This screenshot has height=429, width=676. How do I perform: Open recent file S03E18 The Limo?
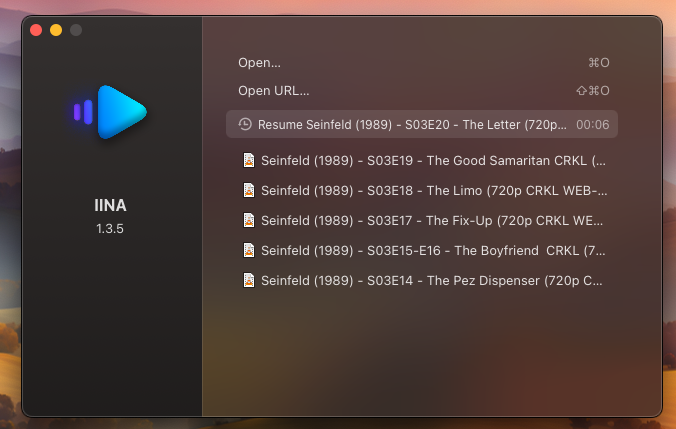pyautogui.click(x=433, y=190)
